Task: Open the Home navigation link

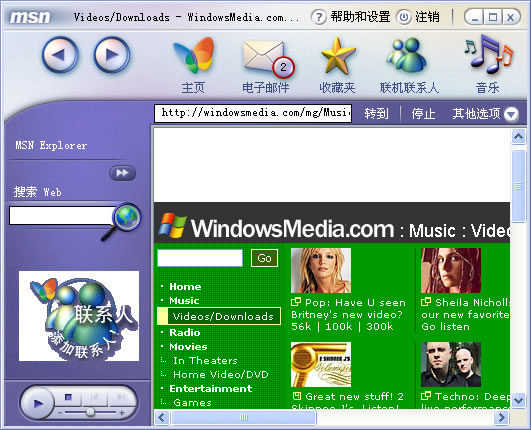Action: (x=185, y=287)
